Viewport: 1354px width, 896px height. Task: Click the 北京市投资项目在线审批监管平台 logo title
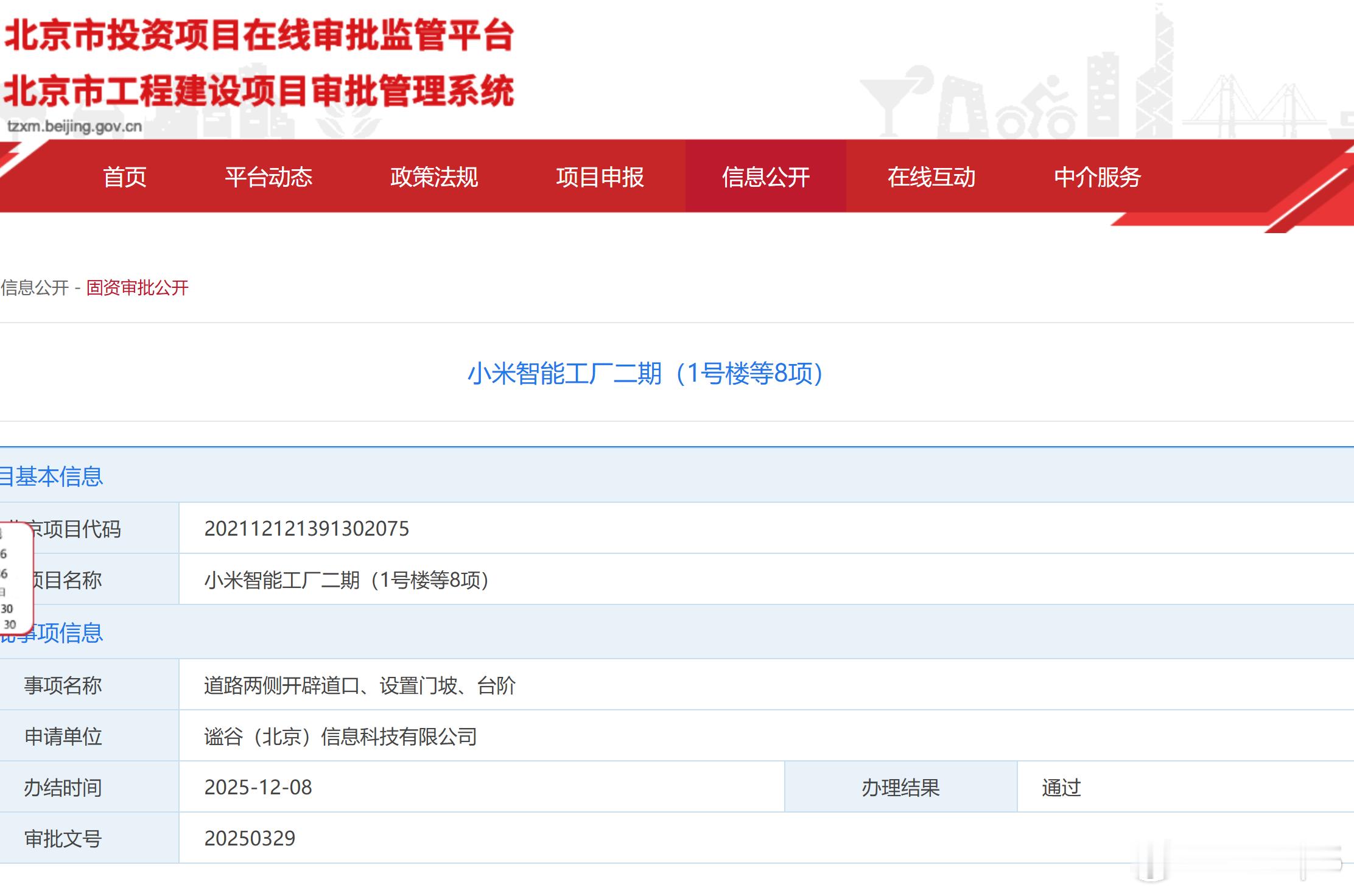pyautogui.click(x=259, y=35)
